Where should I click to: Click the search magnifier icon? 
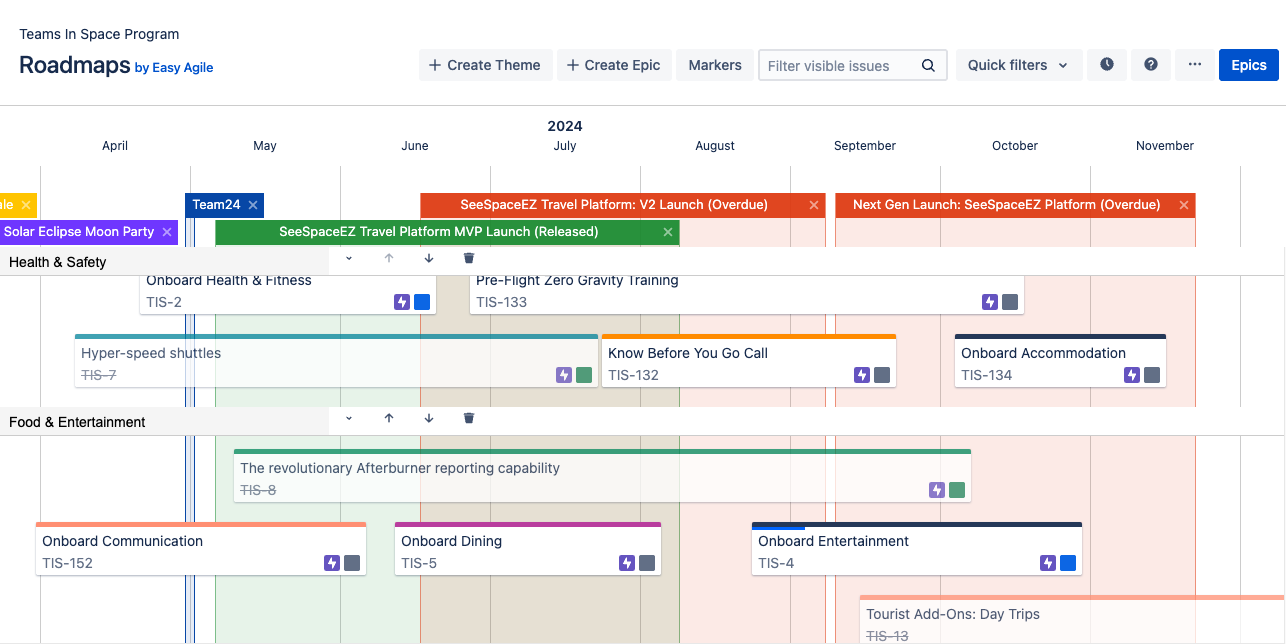tap(928, 66)
